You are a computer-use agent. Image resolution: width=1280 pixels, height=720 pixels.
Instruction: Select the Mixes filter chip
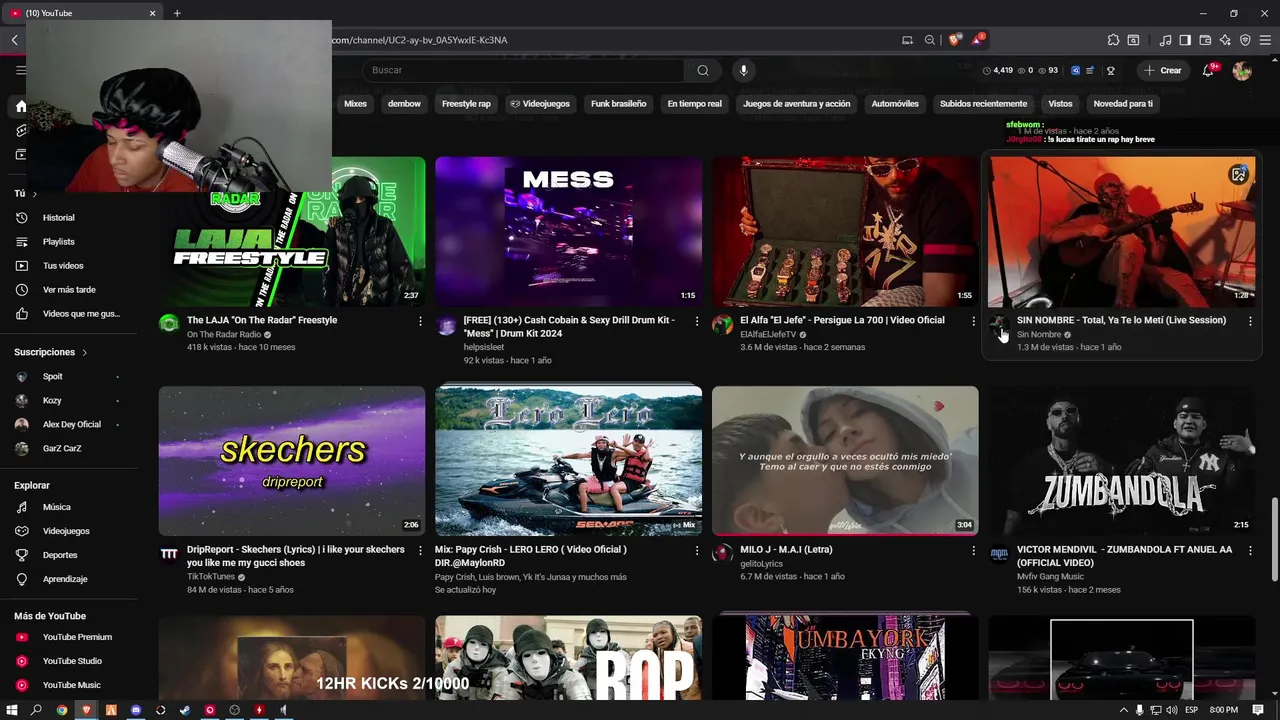[x=355, y=104]
